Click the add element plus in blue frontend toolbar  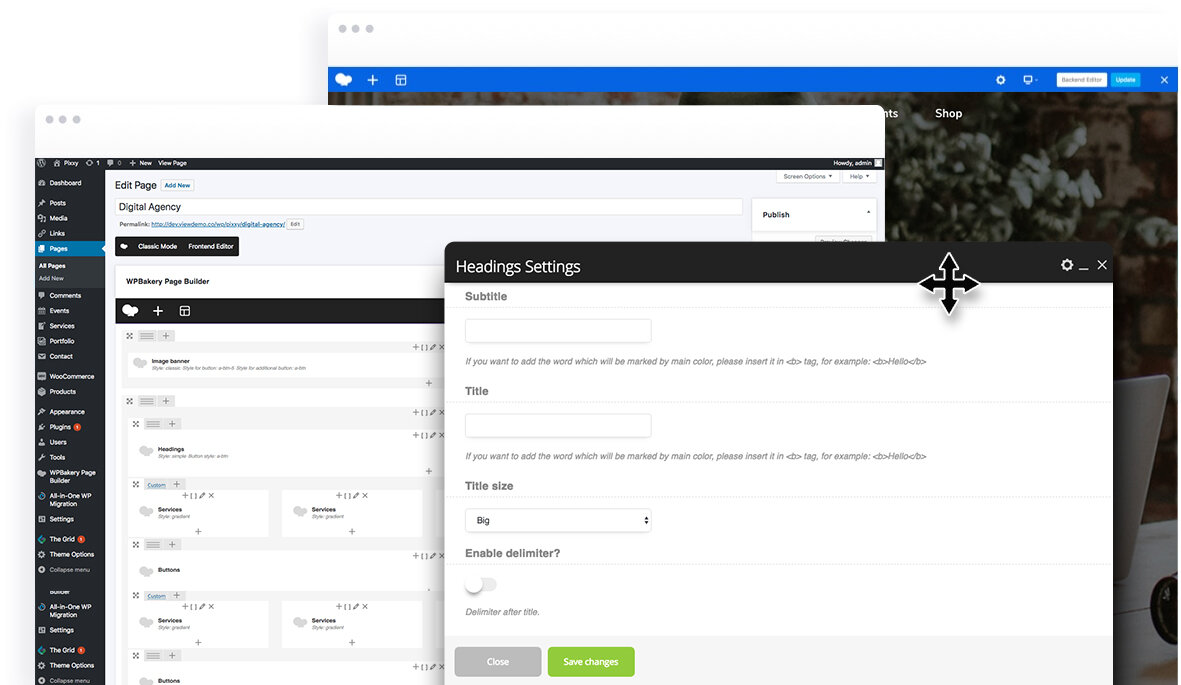click(x=373, y=80)
